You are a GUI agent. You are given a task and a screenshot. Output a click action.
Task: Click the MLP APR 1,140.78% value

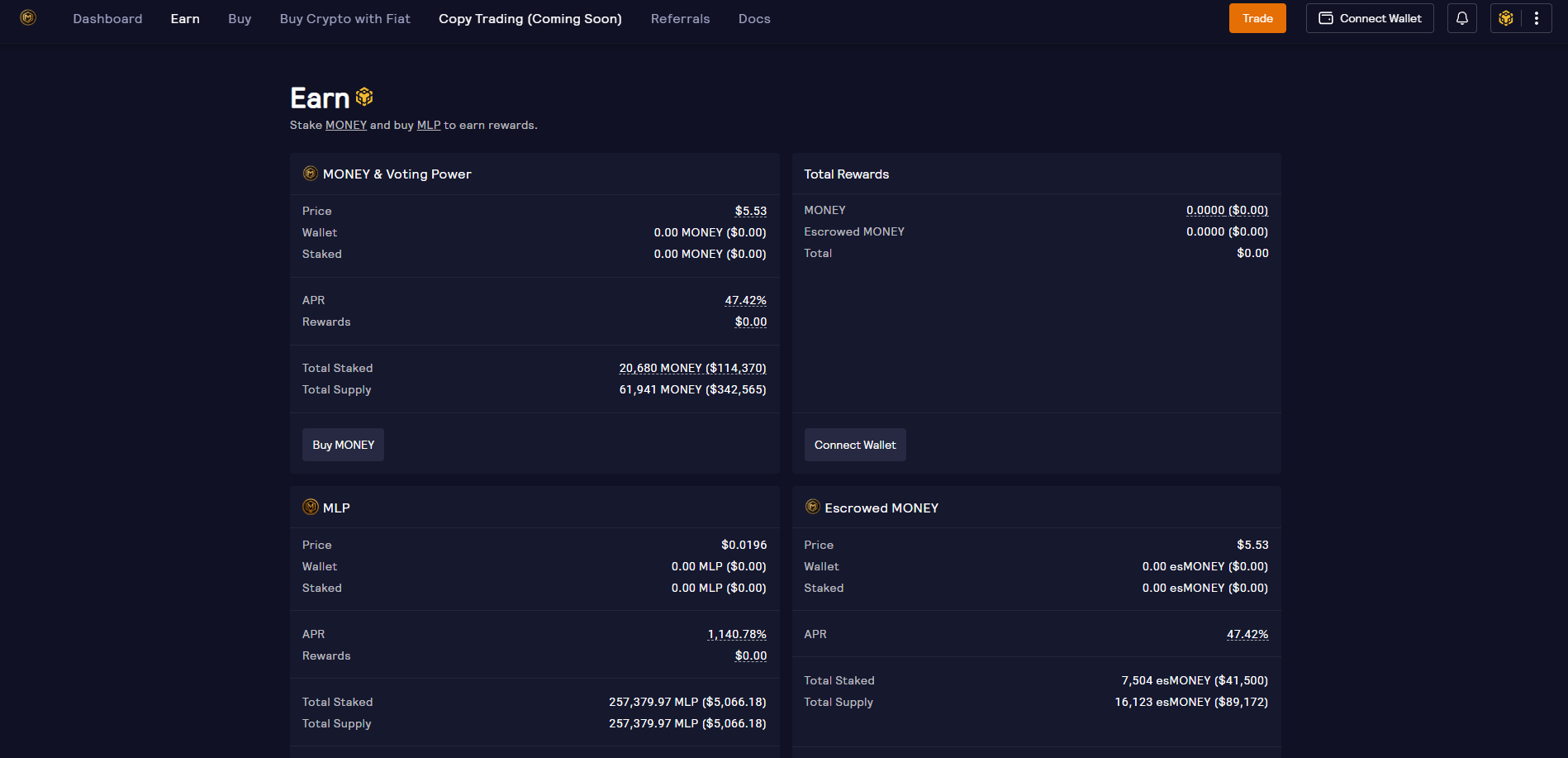pyautogui.click(x=737, y=634)
